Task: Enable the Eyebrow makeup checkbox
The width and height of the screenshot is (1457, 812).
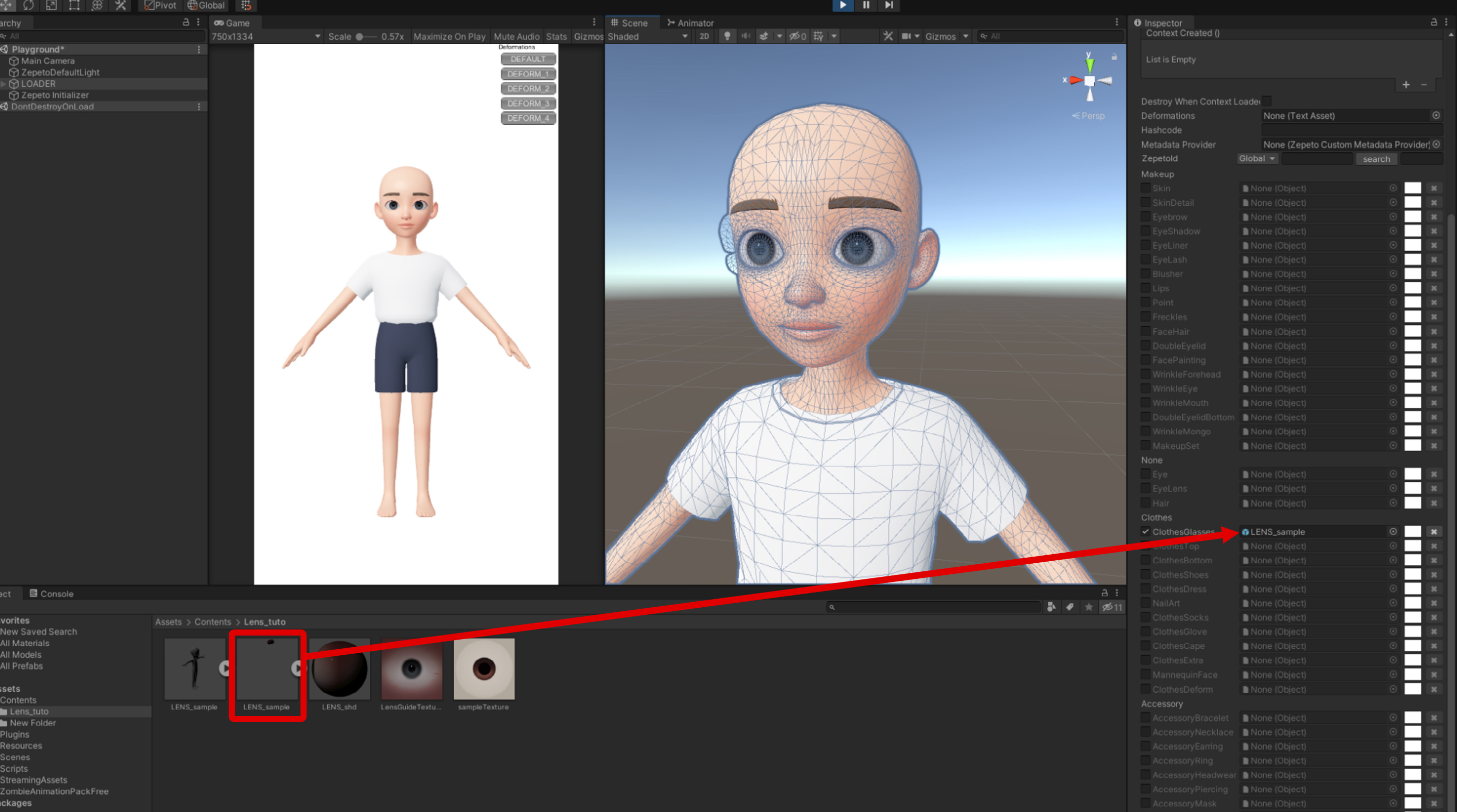Action: click(x=1145, y=216)
